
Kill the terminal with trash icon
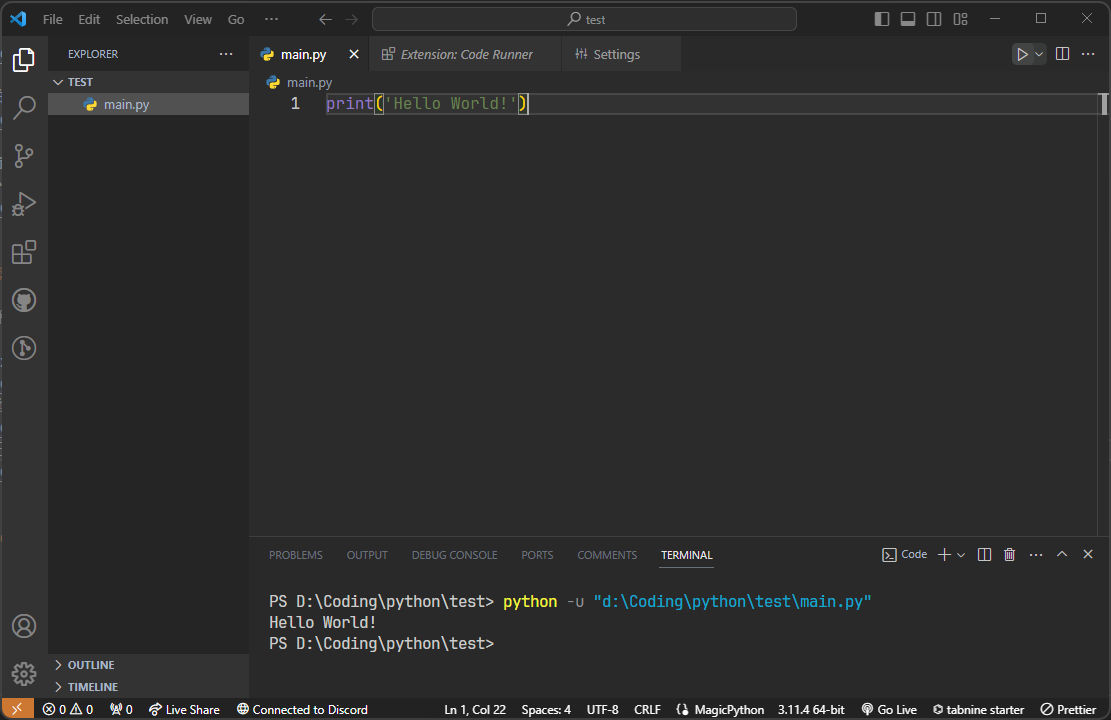tap(1010, 554)
